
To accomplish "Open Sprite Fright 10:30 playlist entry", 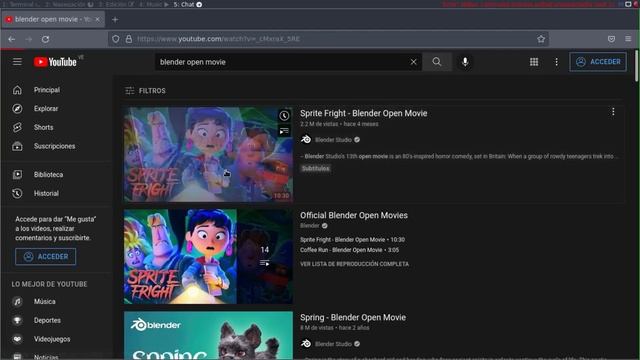I will coord(353,240).
